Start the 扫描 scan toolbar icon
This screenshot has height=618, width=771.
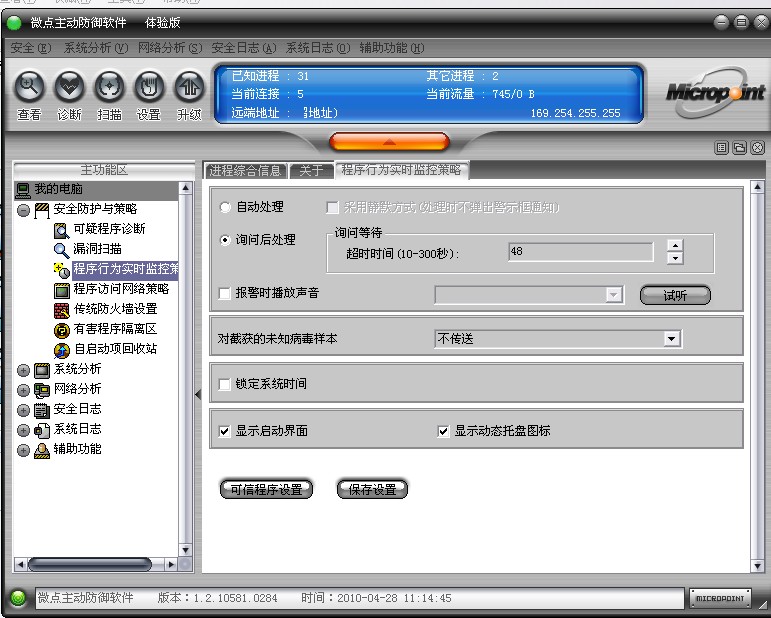coord(109,87)
